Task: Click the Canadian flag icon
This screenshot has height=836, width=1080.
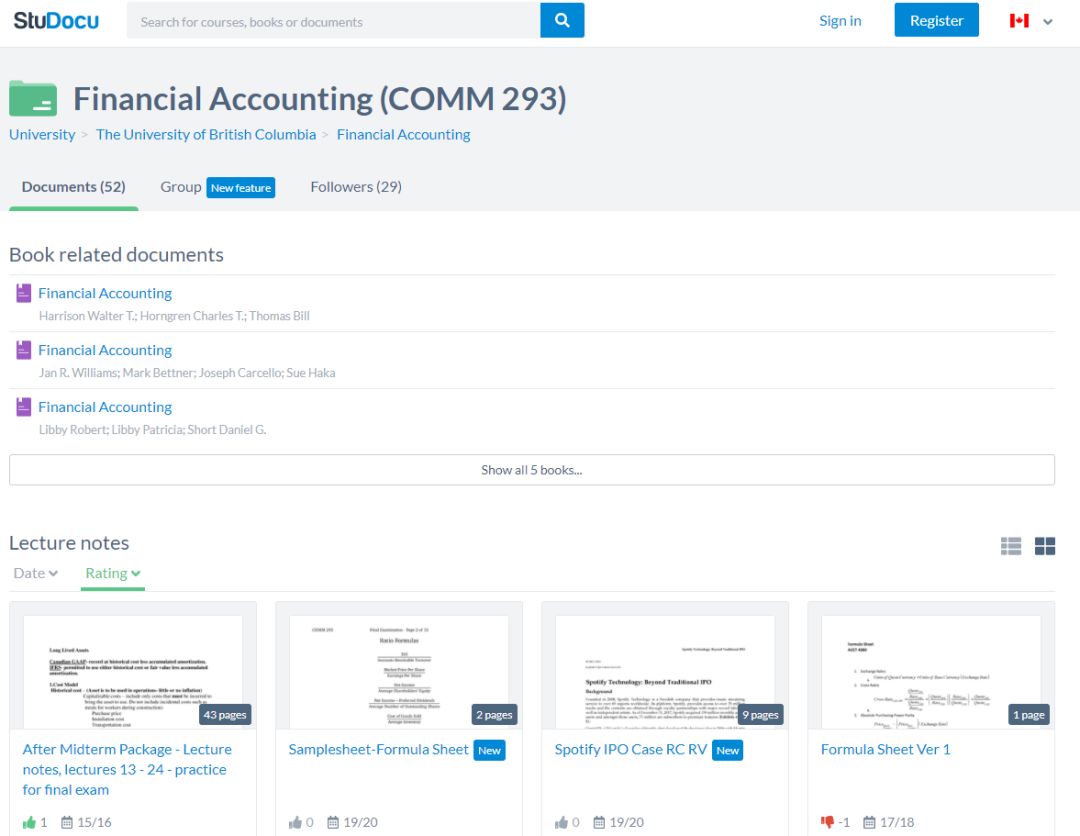Action: [1019, 21]
